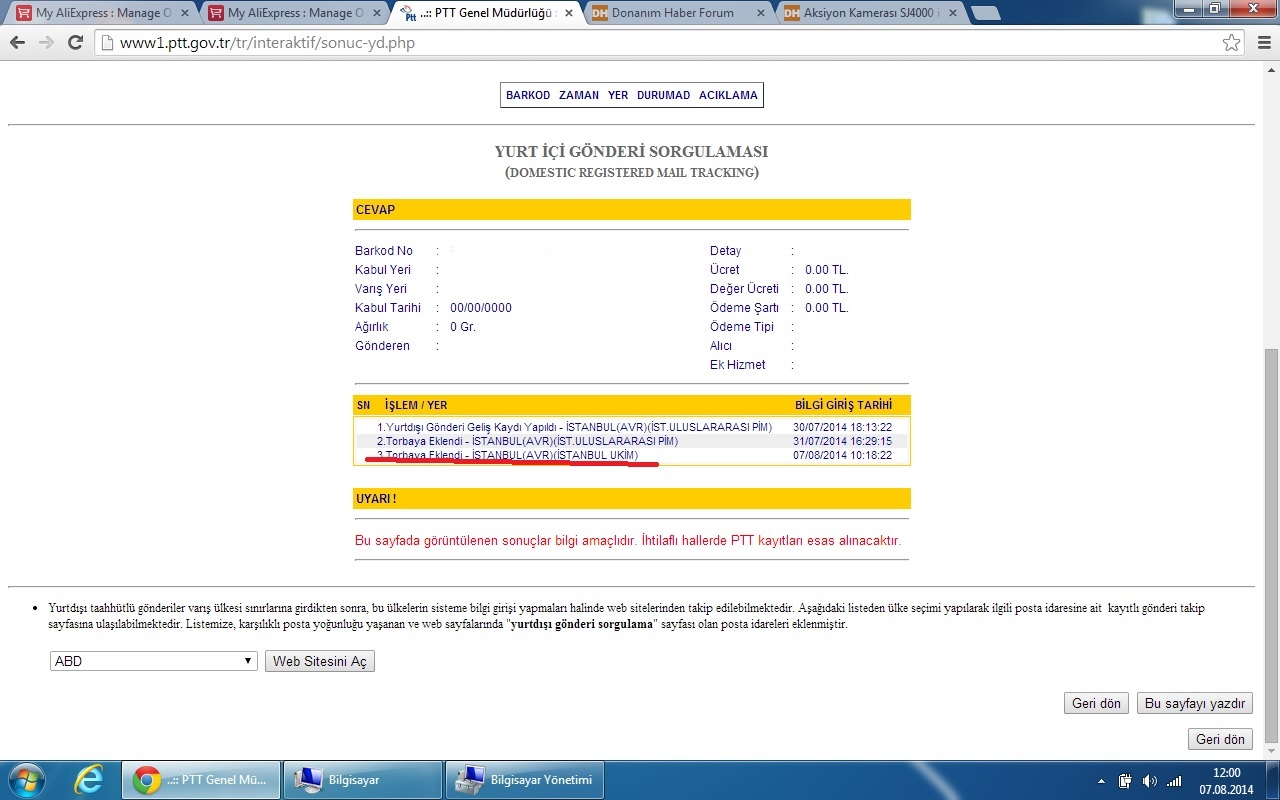Open the Bilgisayar taskbar window

pos(363,780)
